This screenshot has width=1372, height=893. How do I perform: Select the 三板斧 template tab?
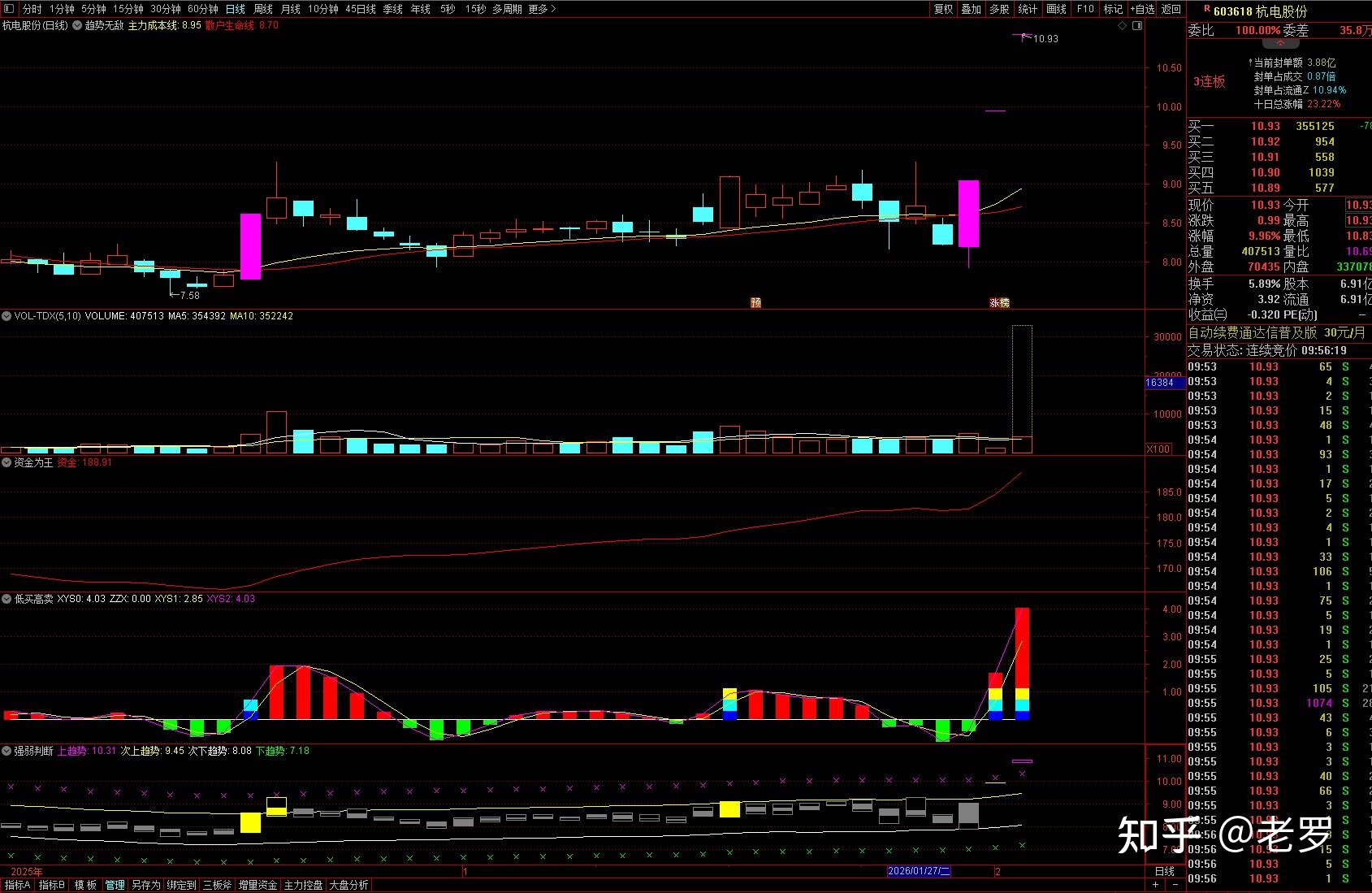(x=217, y=885)
